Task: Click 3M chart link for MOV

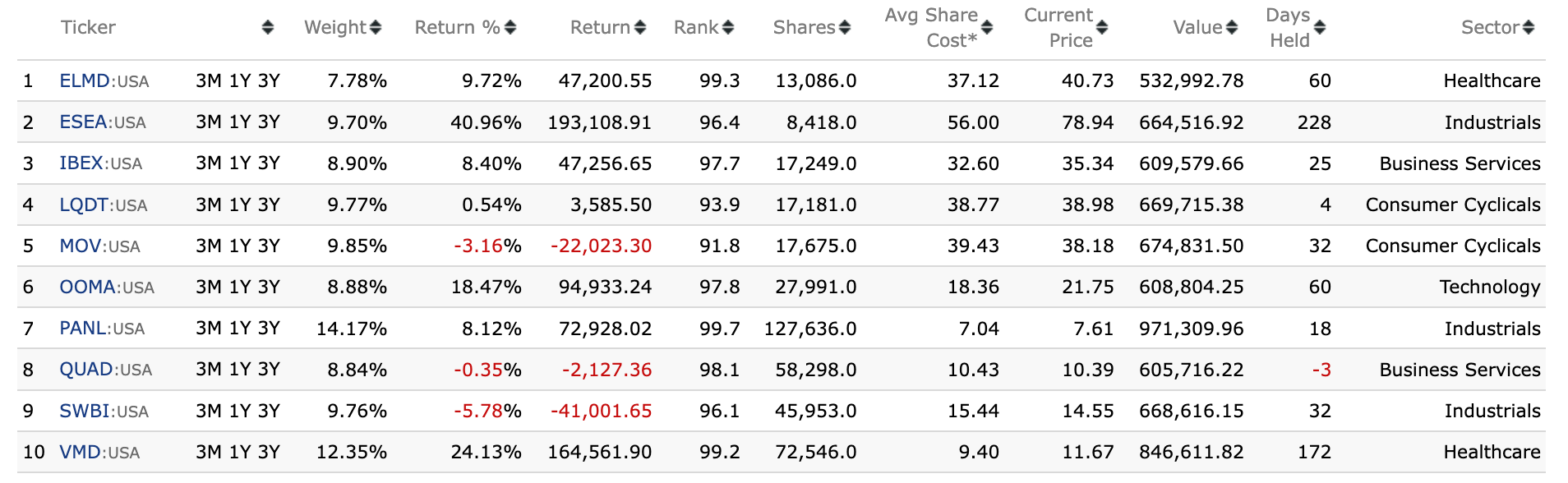Action: pyautogui.click(x=209, y=246)
